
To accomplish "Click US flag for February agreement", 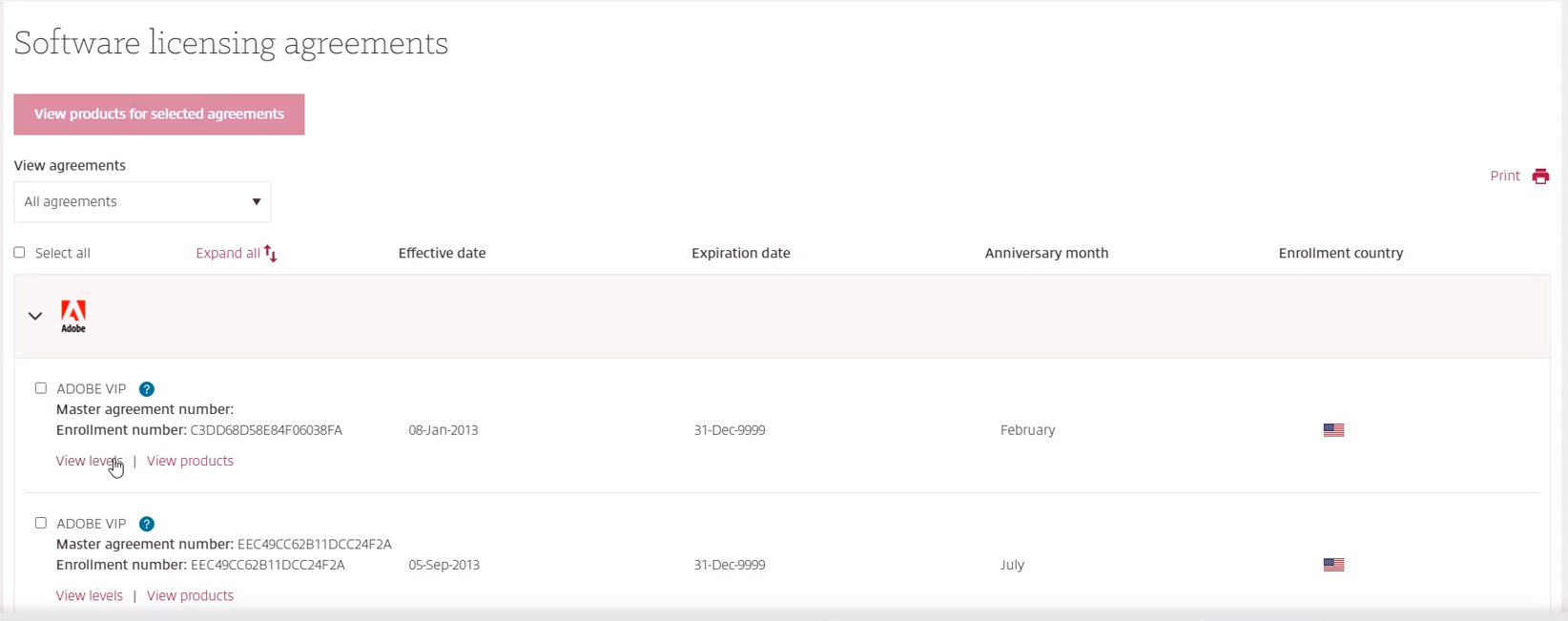I will pyautogui.click(x=1333, y=430).
